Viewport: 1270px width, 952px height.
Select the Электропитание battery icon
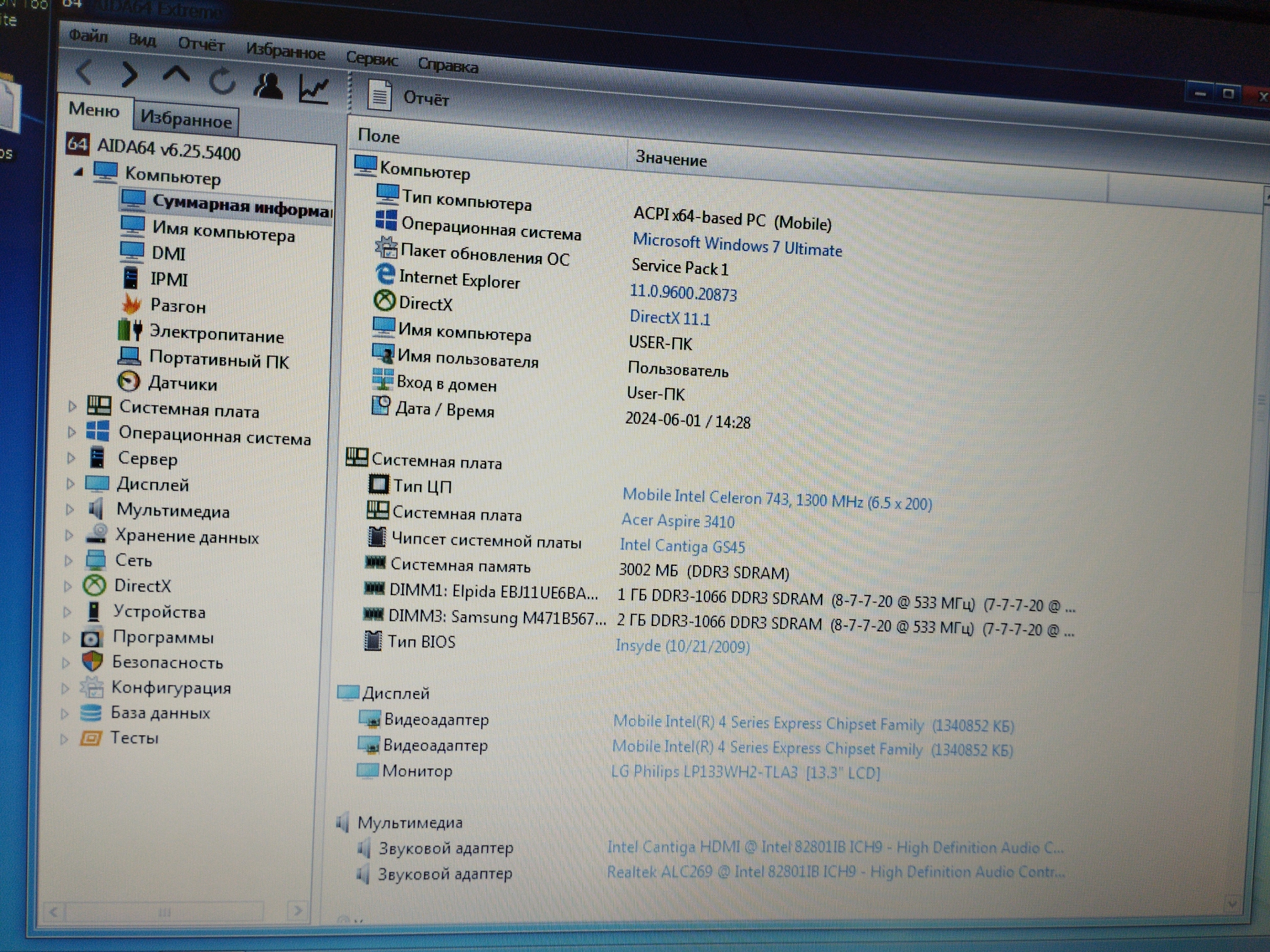[130, 329]
